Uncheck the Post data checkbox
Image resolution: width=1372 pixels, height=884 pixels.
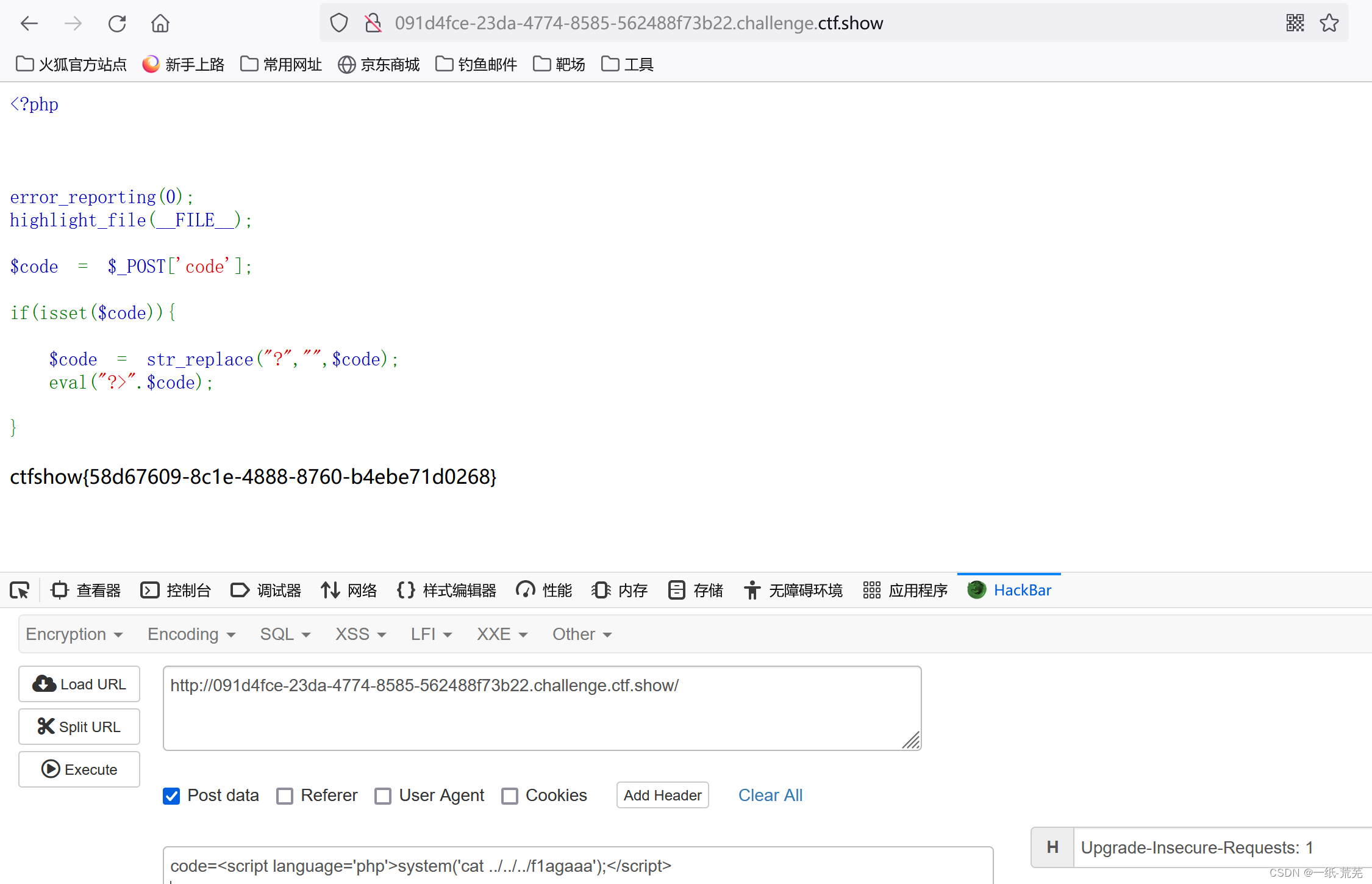(x=171, y=796)
